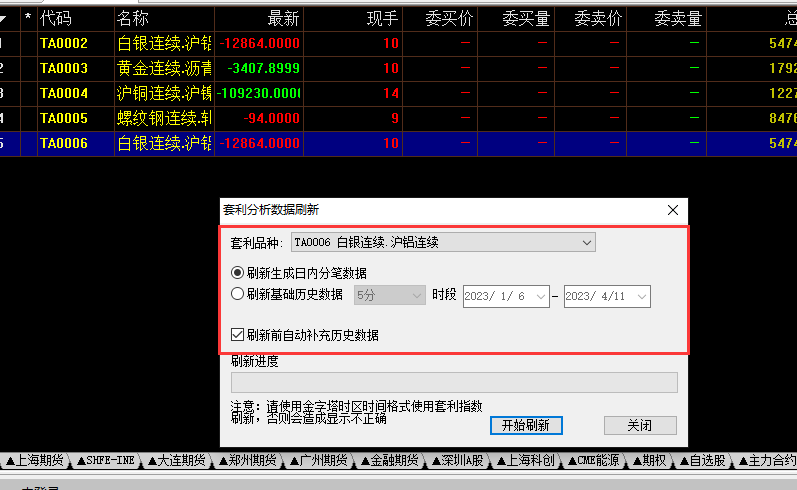
Task: Select row TA0005 code cell
Action: pyautogui.click(x=76, y=118)
